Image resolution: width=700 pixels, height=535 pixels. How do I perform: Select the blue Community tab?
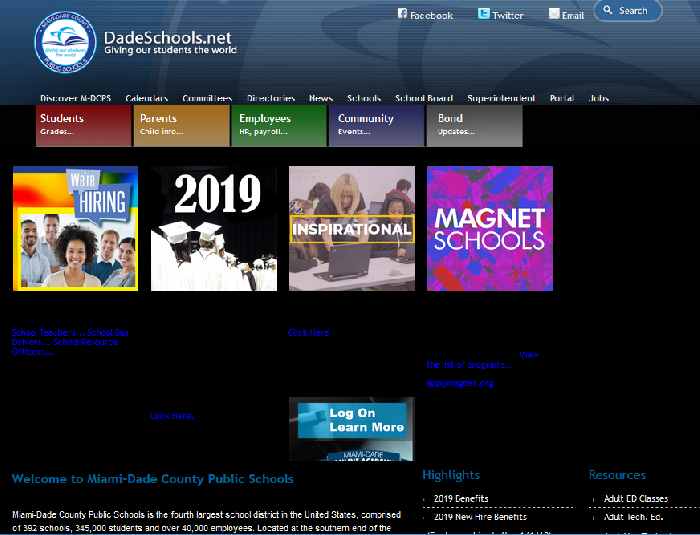(376, 125)
